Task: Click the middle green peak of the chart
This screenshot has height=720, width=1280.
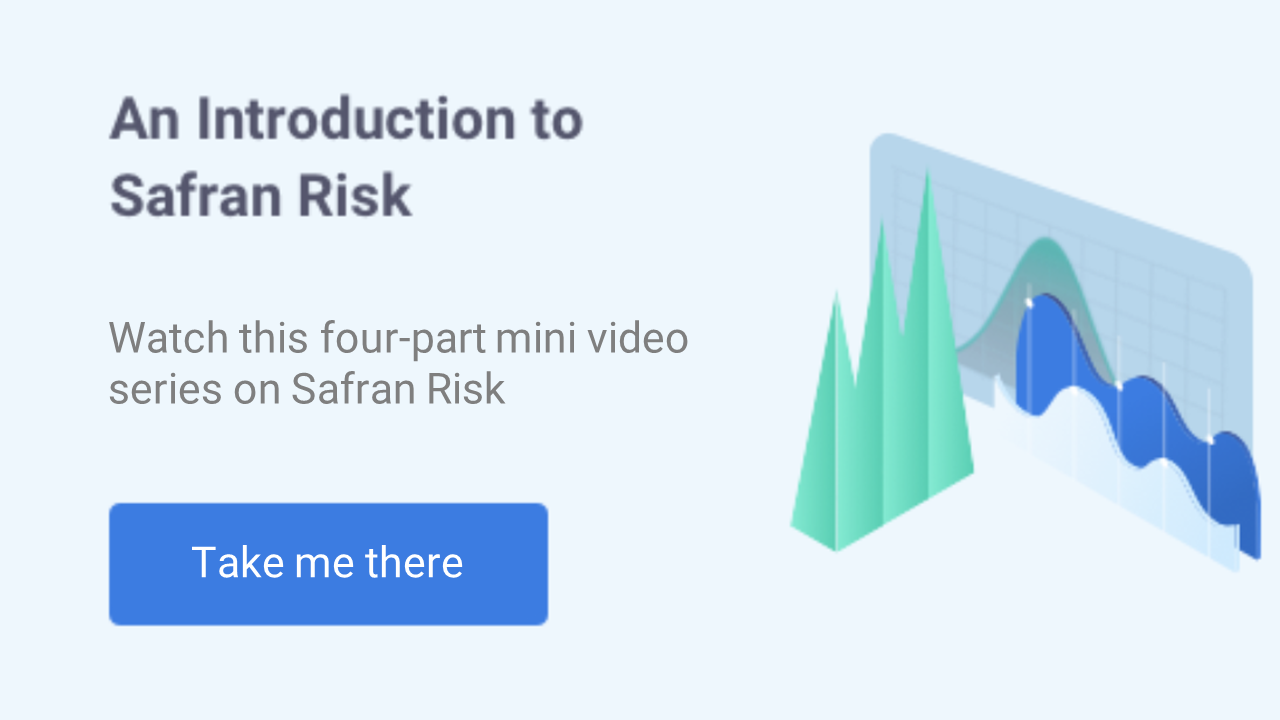Action: (882, 330)
